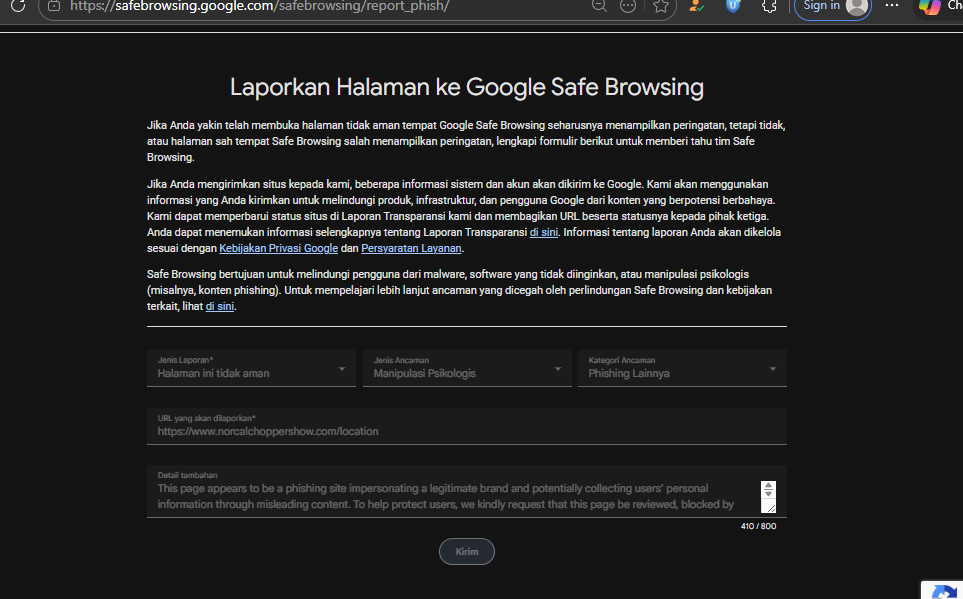Screen dimensions: 963x599
Task: Click the Kirim submit button
Action: (x=467, y=552)
